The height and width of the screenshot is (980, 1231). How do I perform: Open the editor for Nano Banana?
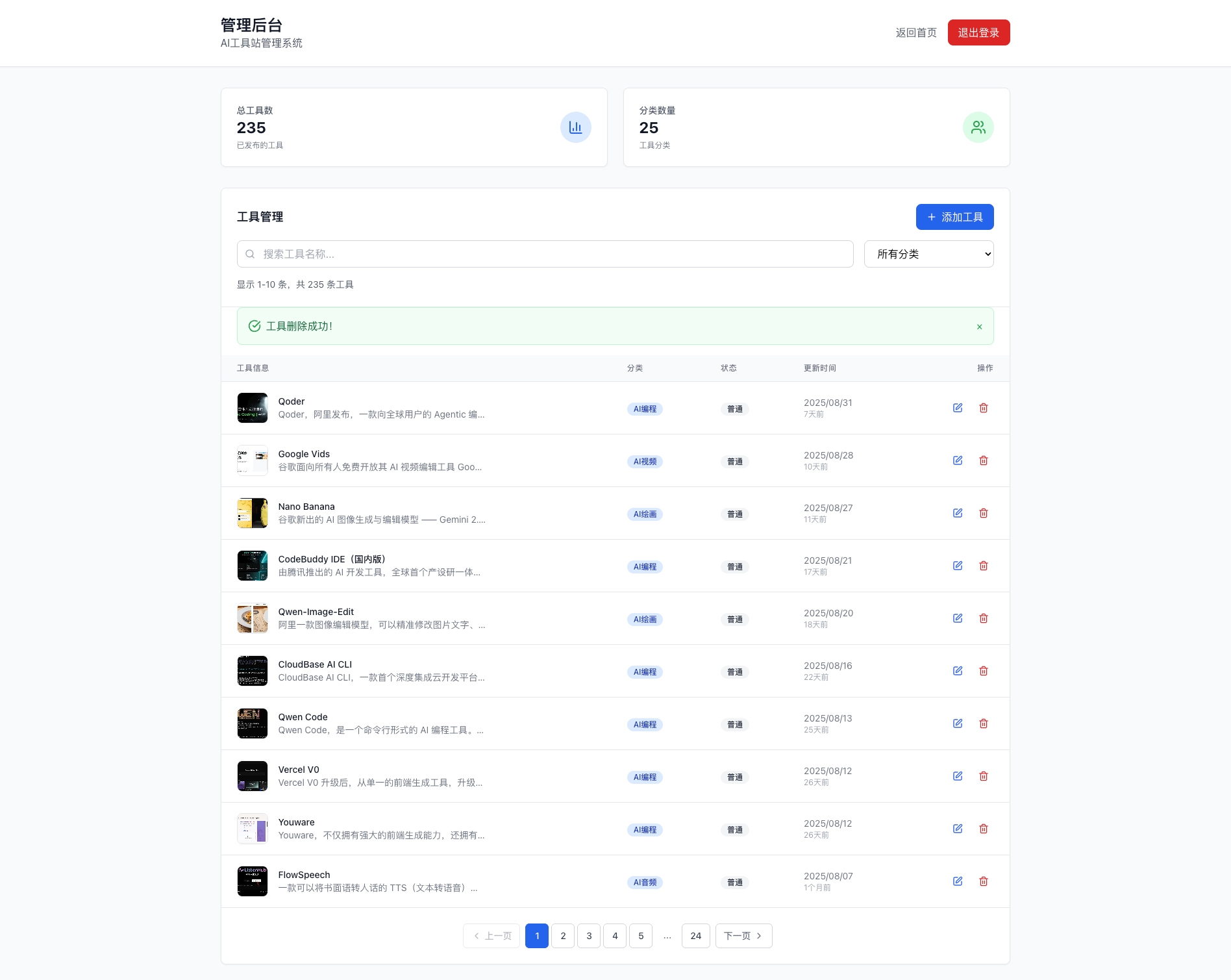(x=958, y=513)
